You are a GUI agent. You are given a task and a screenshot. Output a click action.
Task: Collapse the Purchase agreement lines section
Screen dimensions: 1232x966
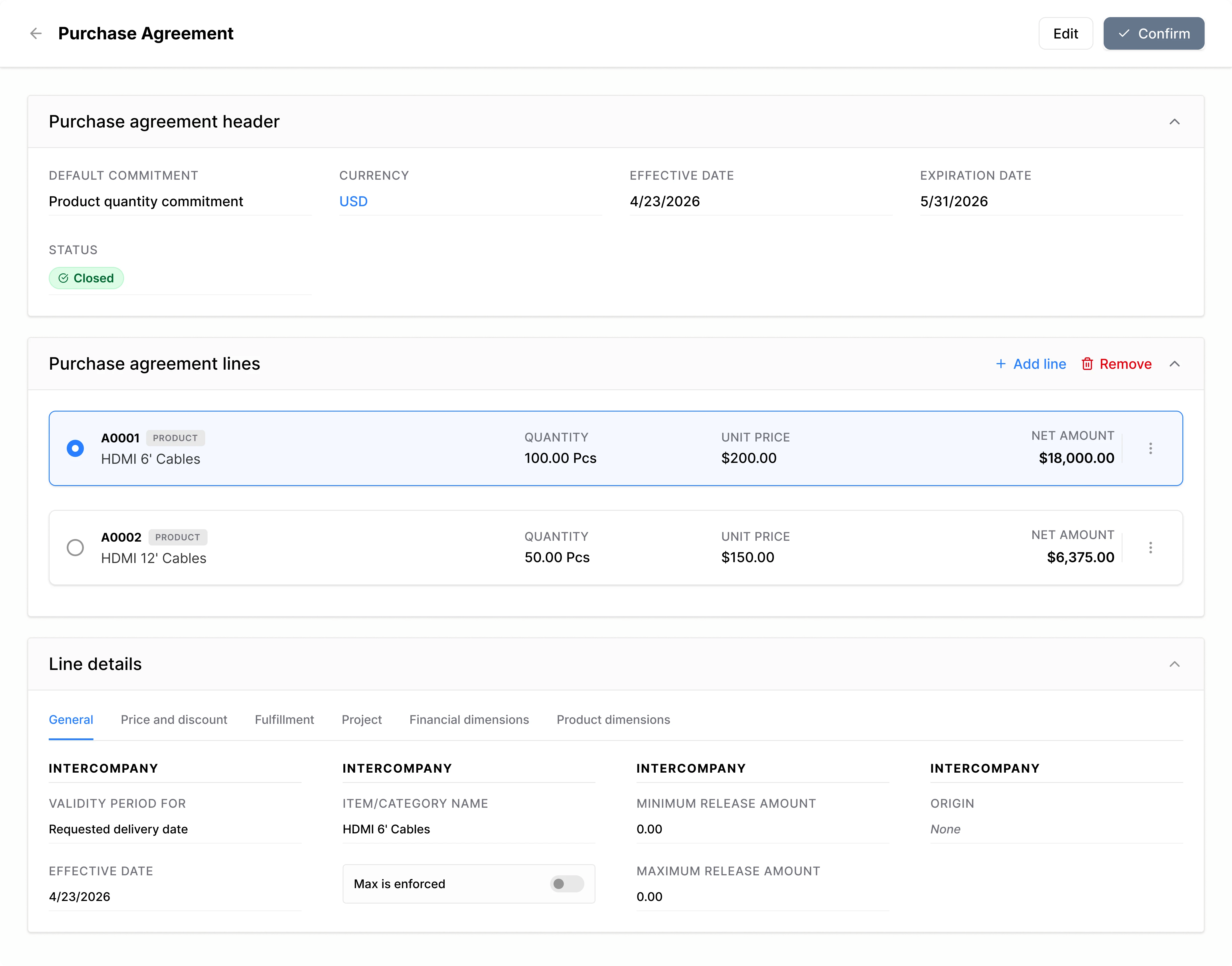point(1174,364)
